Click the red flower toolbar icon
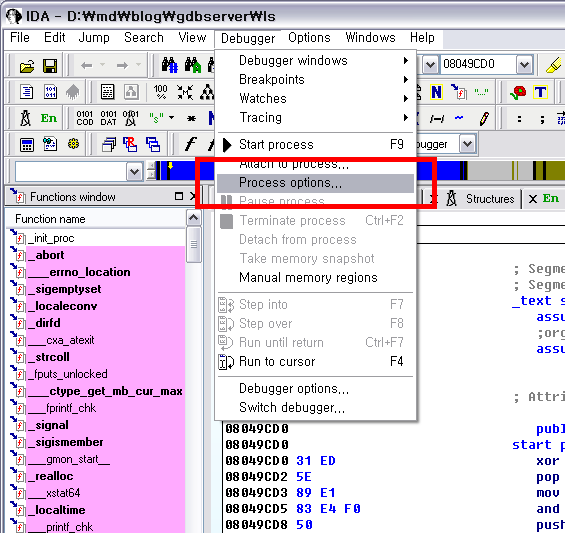 pyautogui.click(x=518, y=92)
